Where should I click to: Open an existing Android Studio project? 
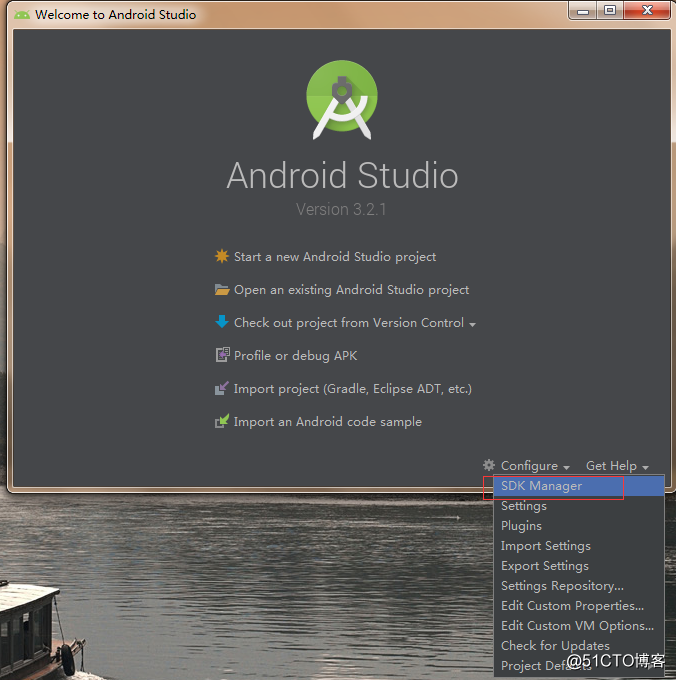[351, 290]
